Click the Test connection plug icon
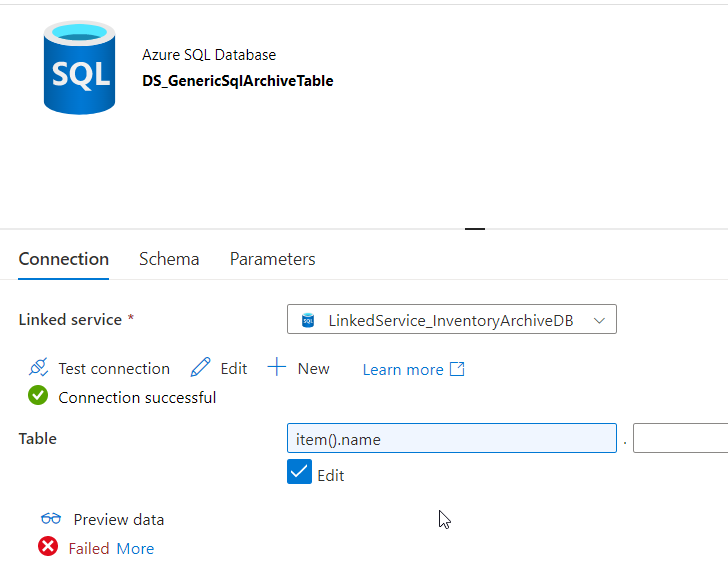 tap(39, 367)
